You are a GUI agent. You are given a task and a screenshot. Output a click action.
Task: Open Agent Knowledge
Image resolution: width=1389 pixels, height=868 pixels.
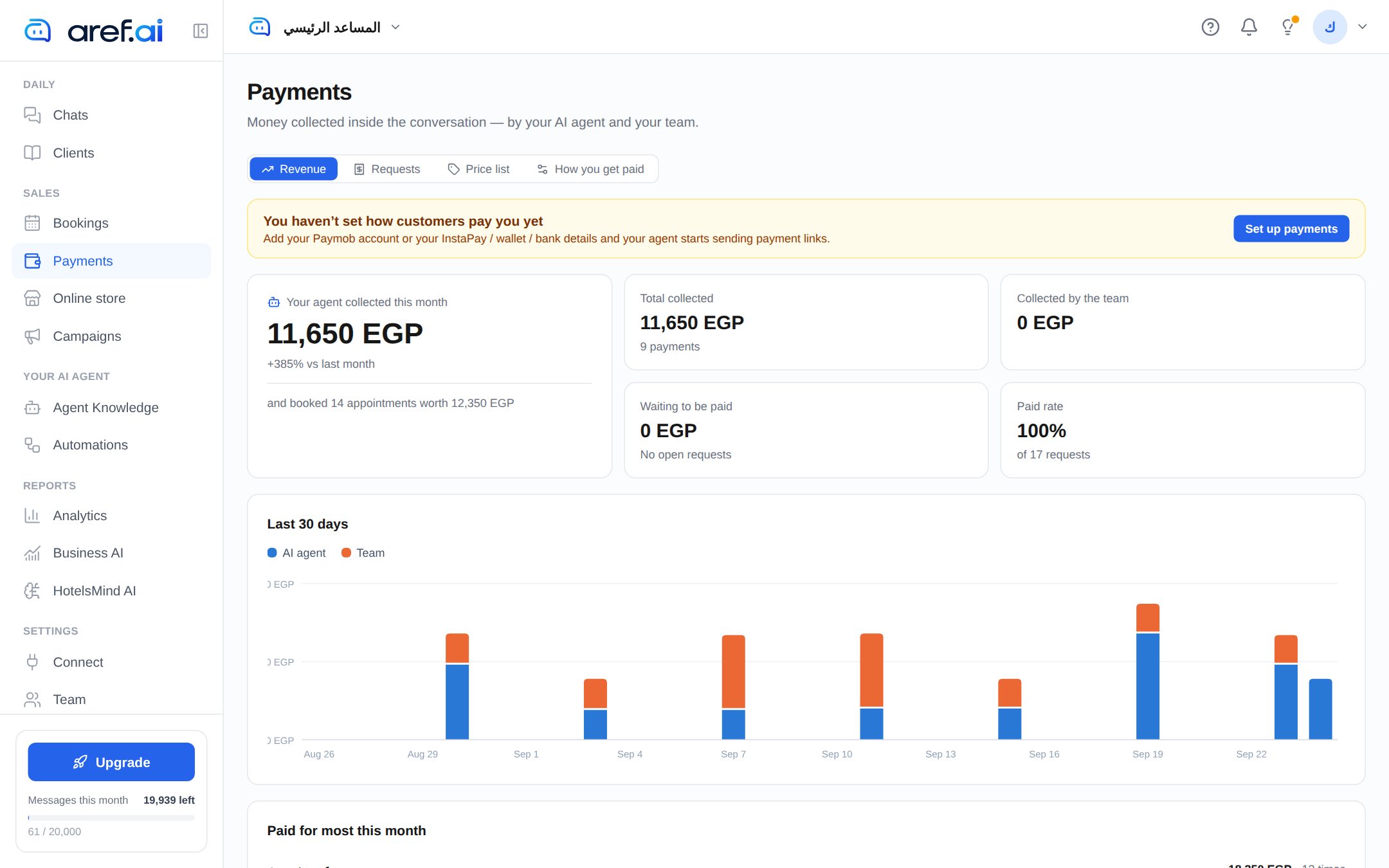[x=111, y=408]
